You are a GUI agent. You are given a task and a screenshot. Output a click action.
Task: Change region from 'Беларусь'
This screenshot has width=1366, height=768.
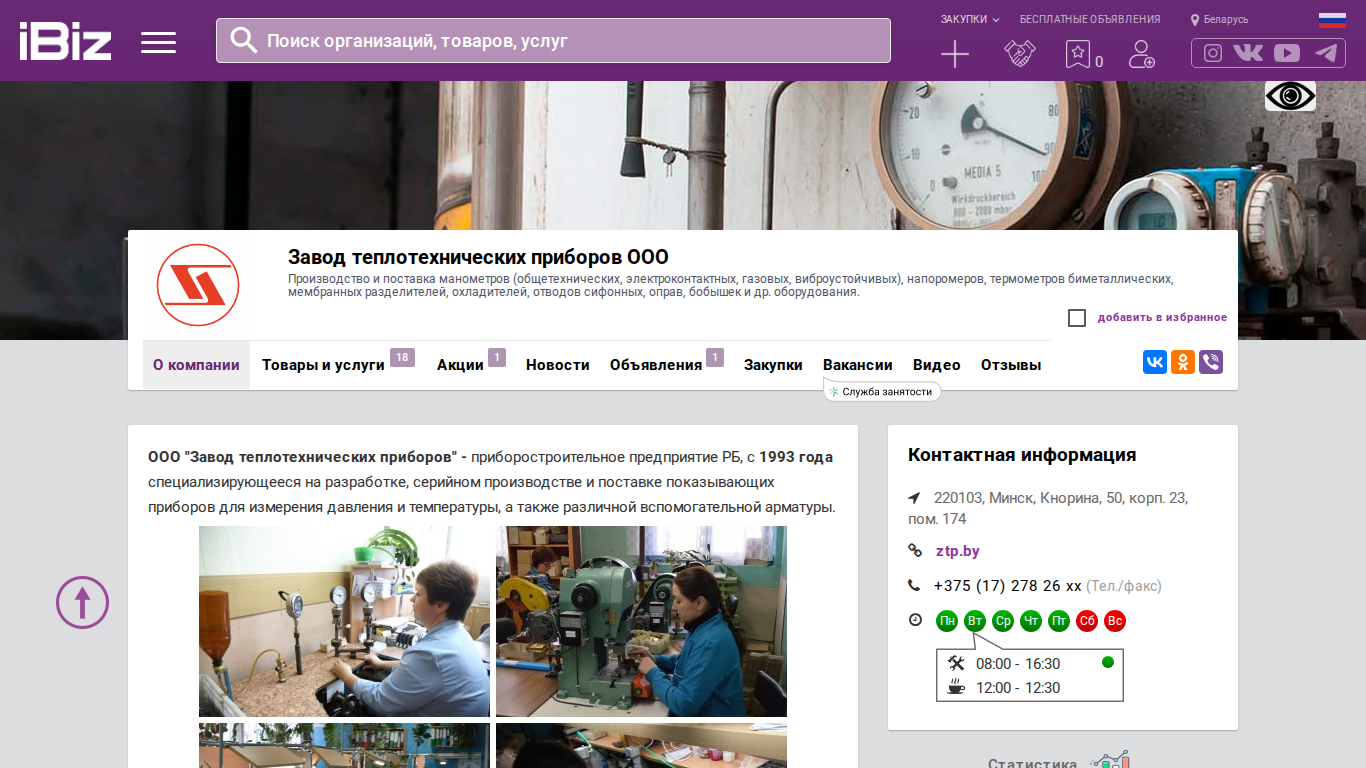(1220, 19)
